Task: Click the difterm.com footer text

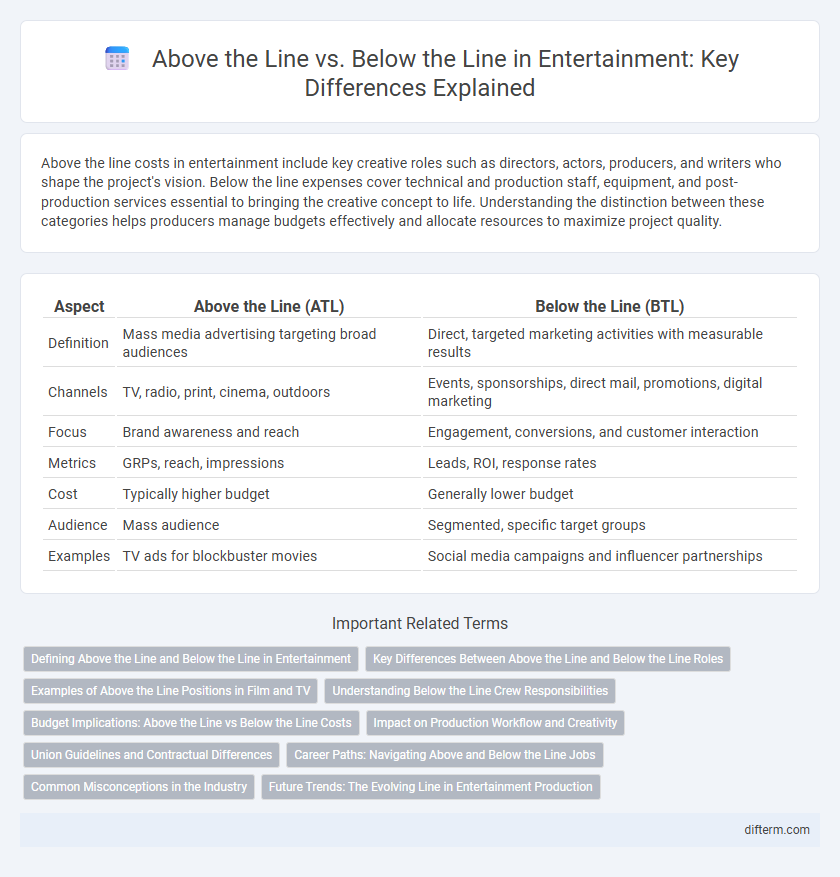Action: tap(777, 830)
